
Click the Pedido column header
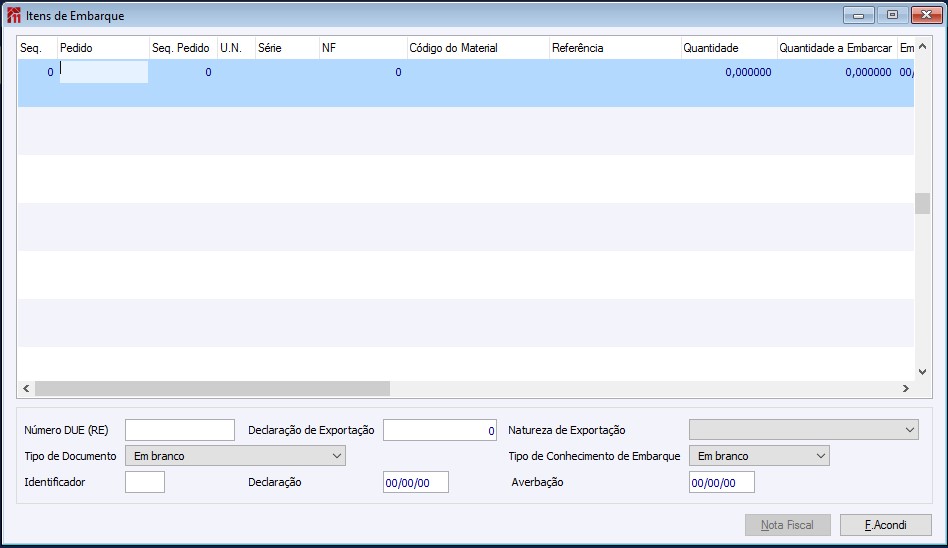[x=103, y=48]
